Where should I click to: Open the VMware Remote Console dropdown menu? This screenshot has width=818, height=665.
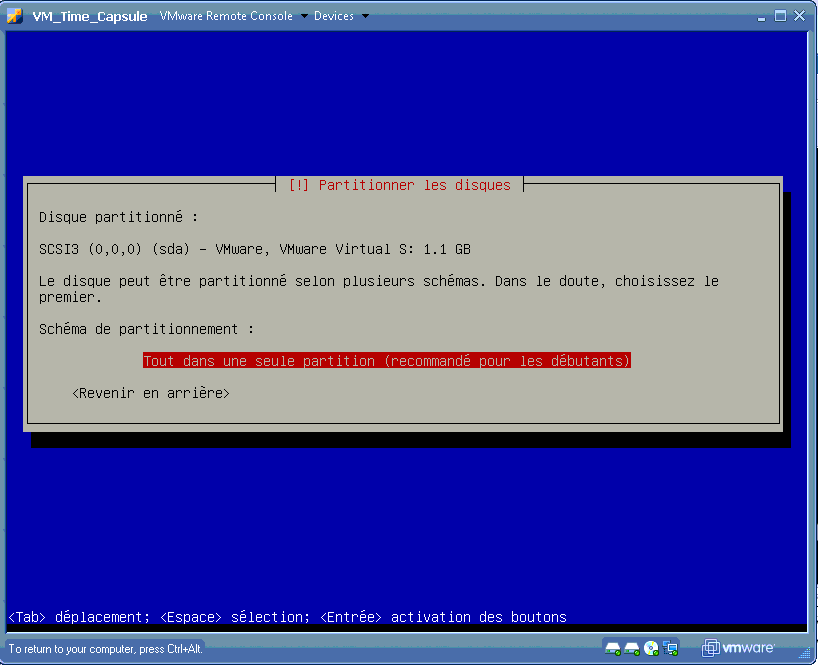(x=233, y=16)
